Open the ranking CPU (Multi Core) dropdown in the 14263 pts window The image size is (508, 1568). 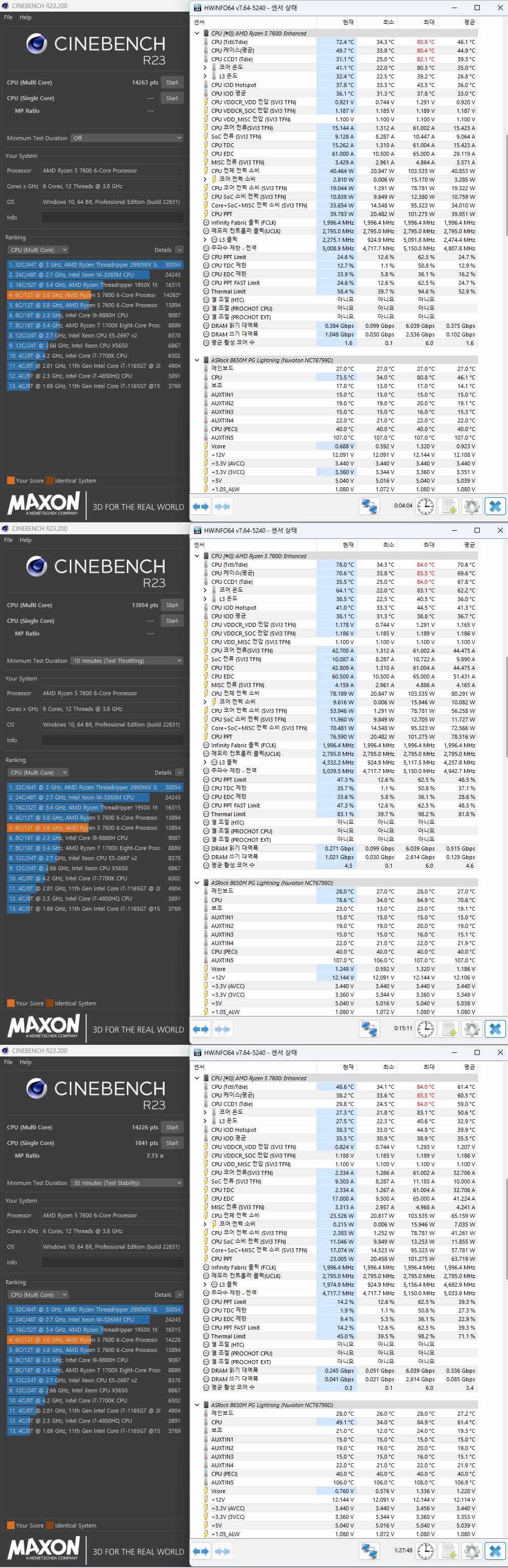click(x=38, y=249)
